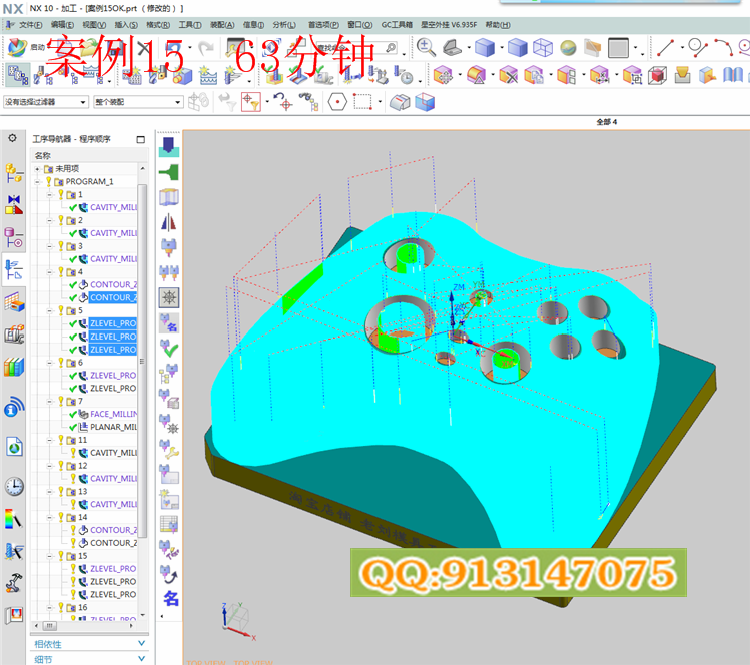Select the highlighted CONTOUR_Z operation in group 4
This screenshot has width=750, height=665.
(x=113, y=298)
